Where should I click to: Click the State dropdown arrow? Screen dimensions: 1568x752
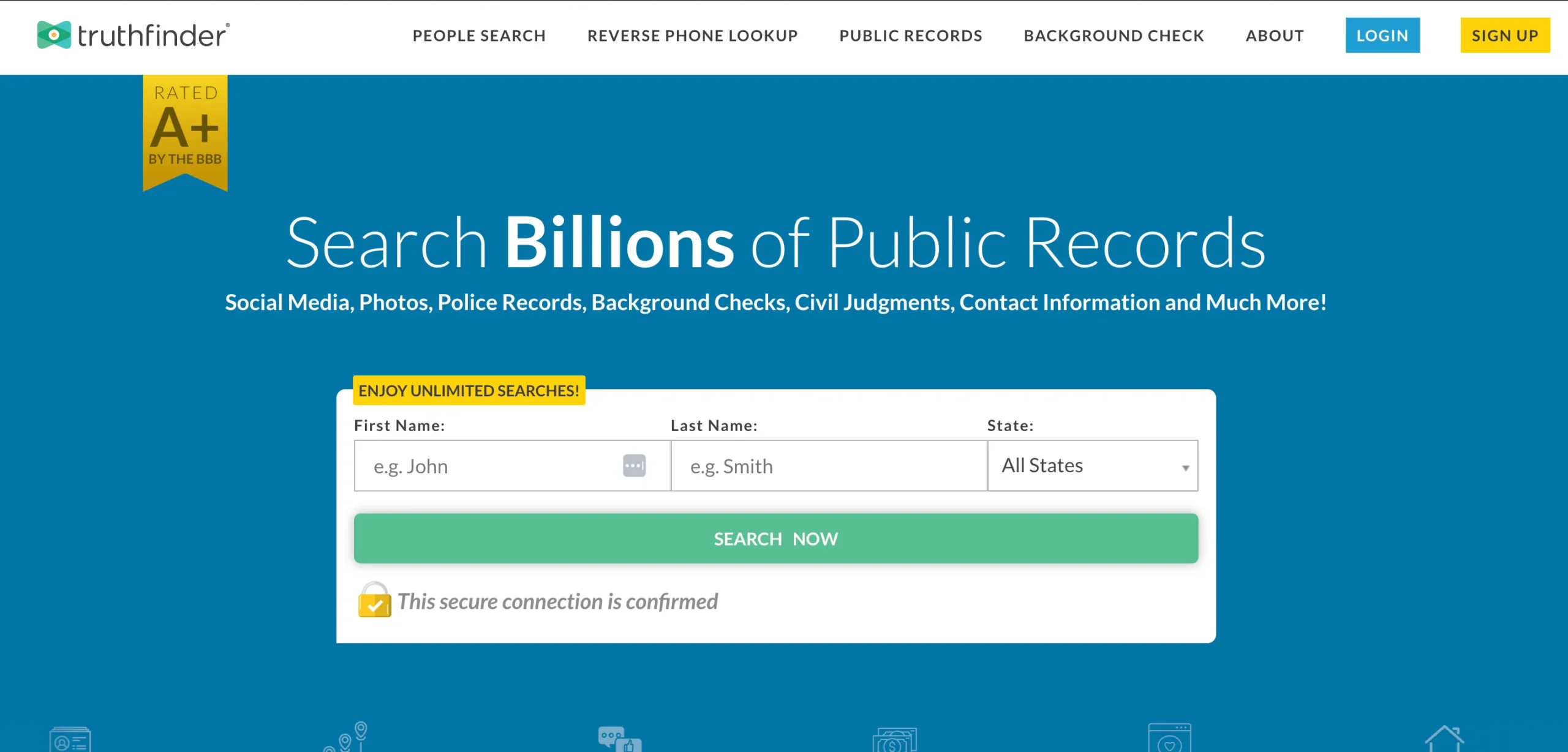coord(1185,468)
